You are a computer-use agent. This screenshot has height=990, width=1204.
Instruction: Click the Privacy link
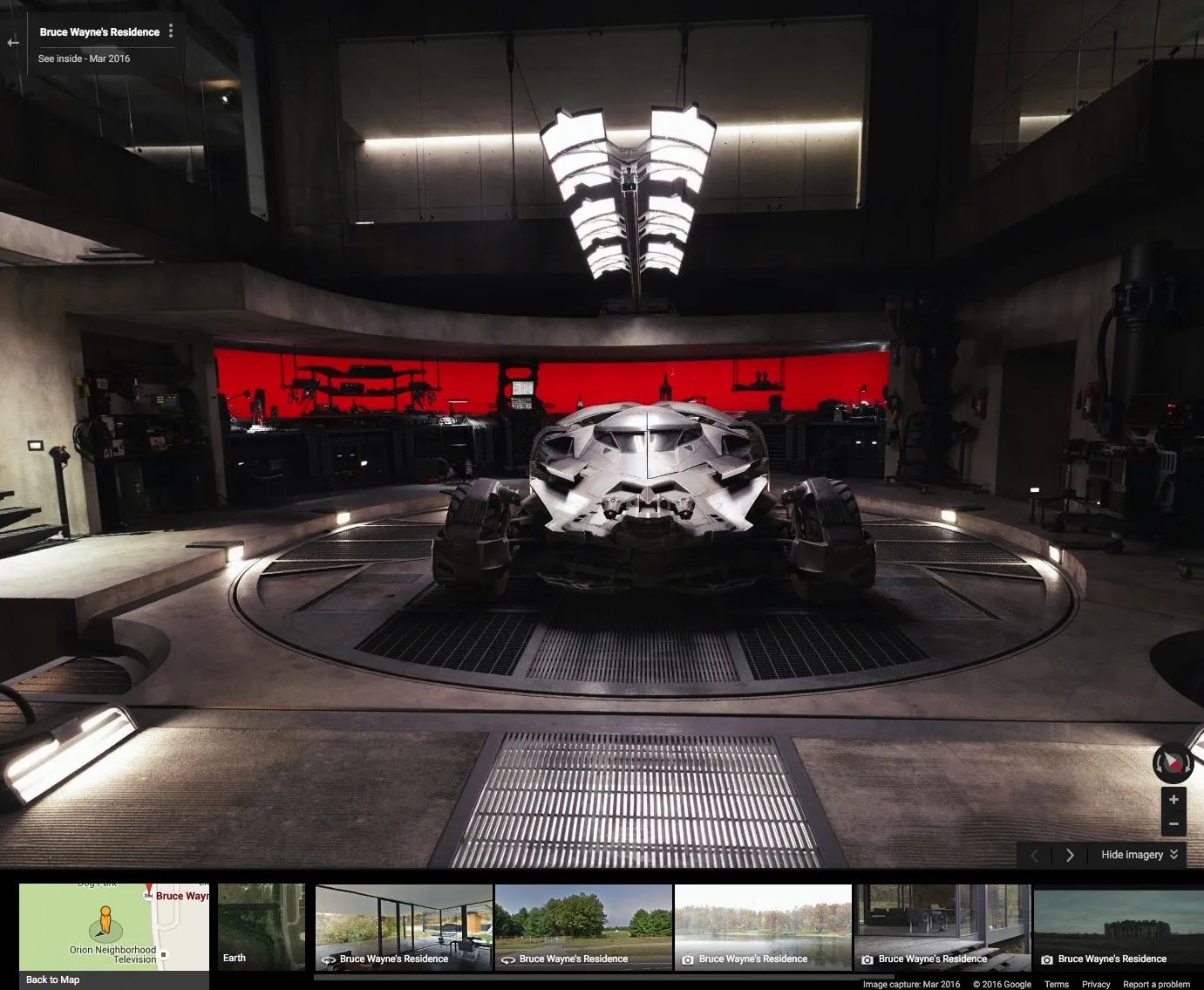point(1096,984)
